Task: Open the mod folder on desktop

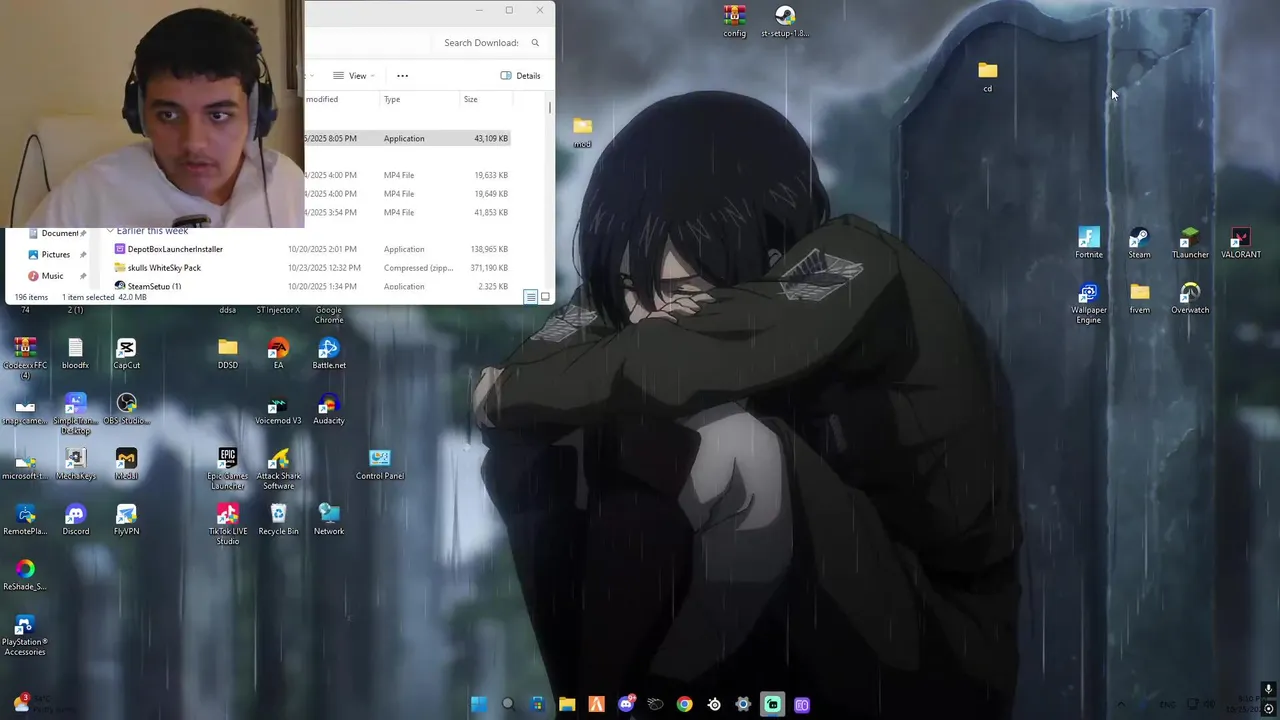Action: pyautogui.click(x=582, y=133)
